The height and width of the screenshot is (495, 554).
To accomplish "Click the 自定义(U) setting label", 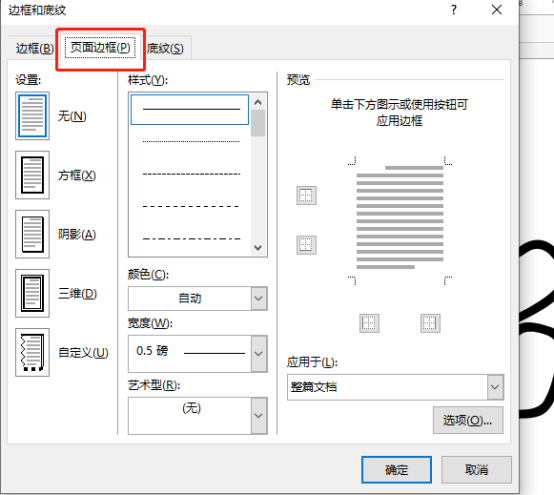I will (83, 352).
